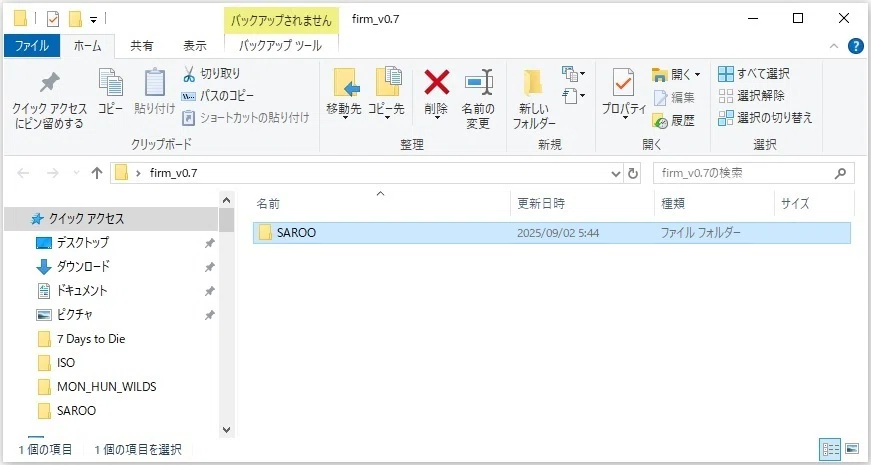Open the Help question mark icon
The width and height of the screenshot is (871, 465).
856,47
